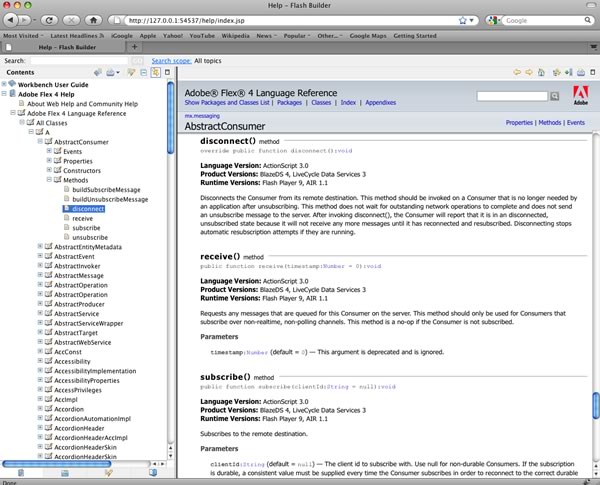Print the help page from content toolbar

(x=581, y=72)
